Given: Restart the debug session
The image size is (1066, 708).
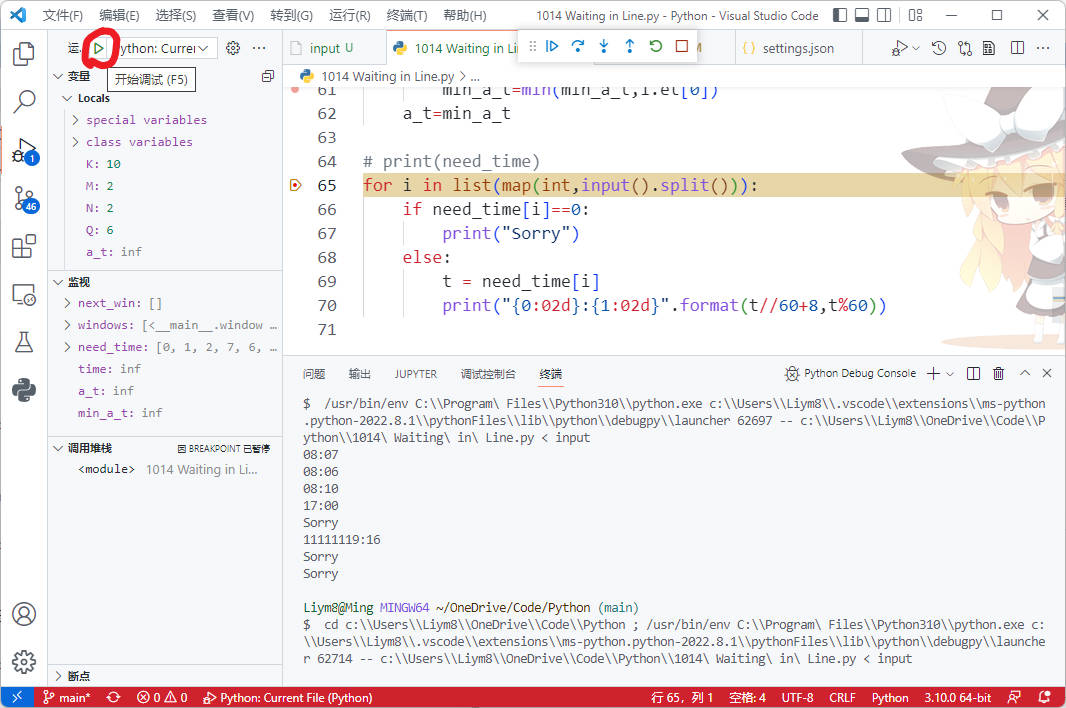Looking at the screenshot, I should pos(656,47).
